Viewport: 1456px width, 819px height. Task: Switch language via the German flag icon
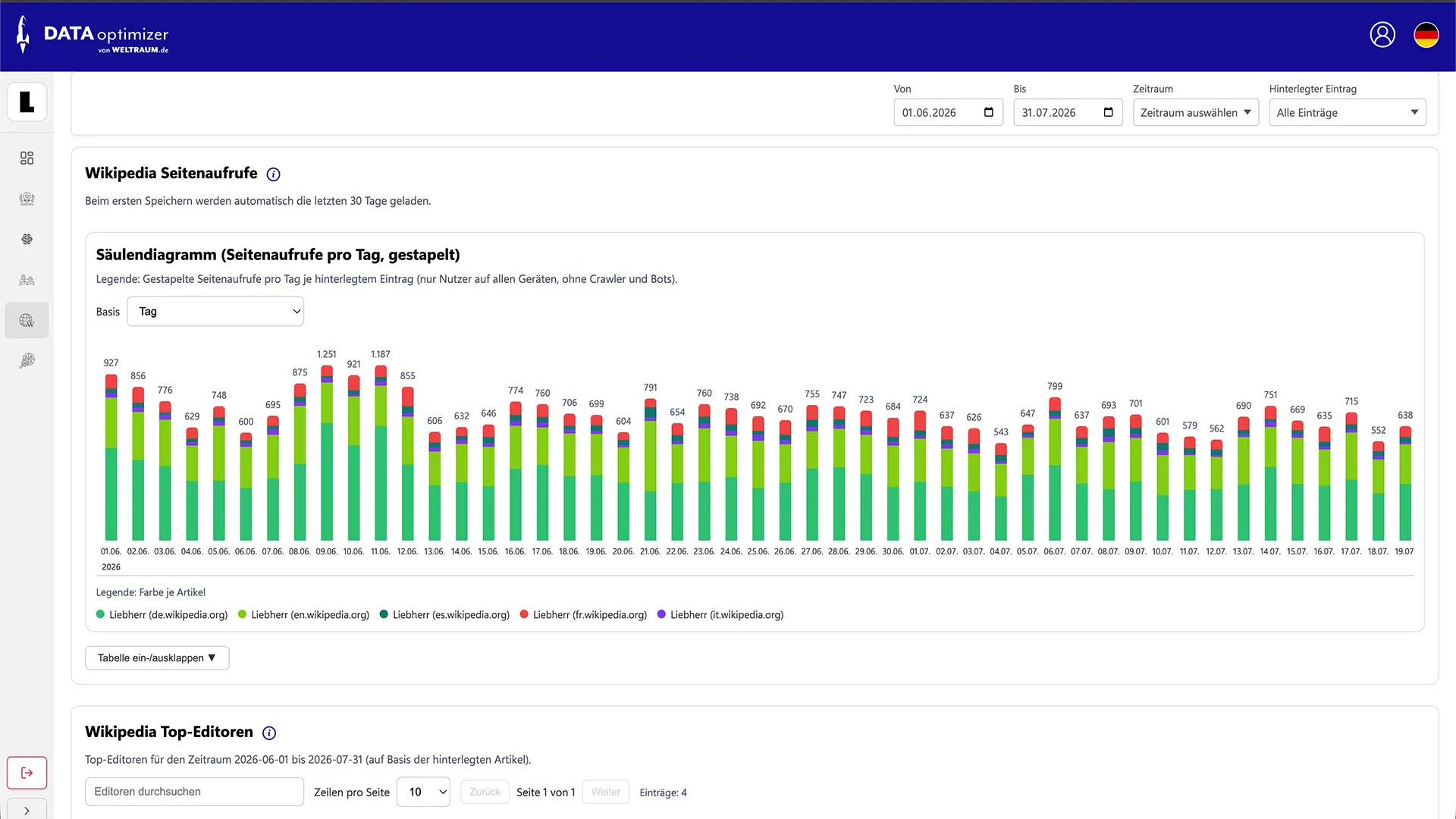[1426, 35]
